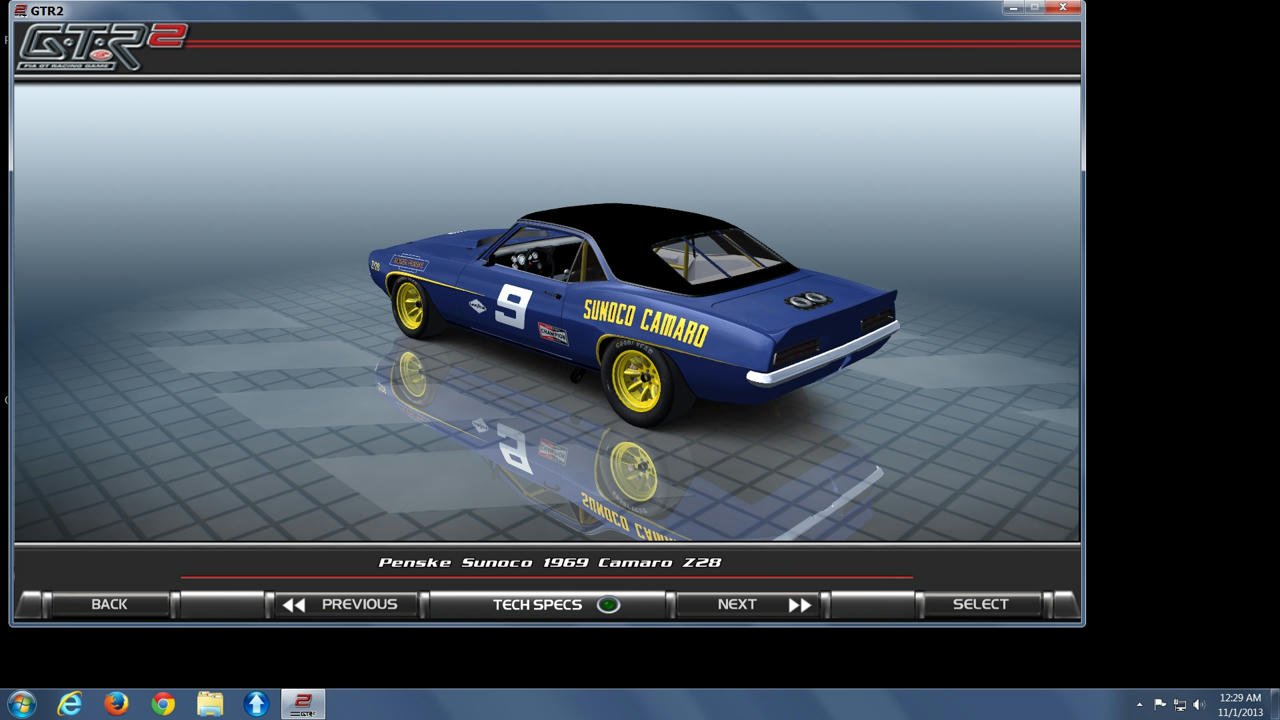This screenshot has width=1280, height=720.
Task: Open Windows Explorer folder icon
Action: click(210, 704)
